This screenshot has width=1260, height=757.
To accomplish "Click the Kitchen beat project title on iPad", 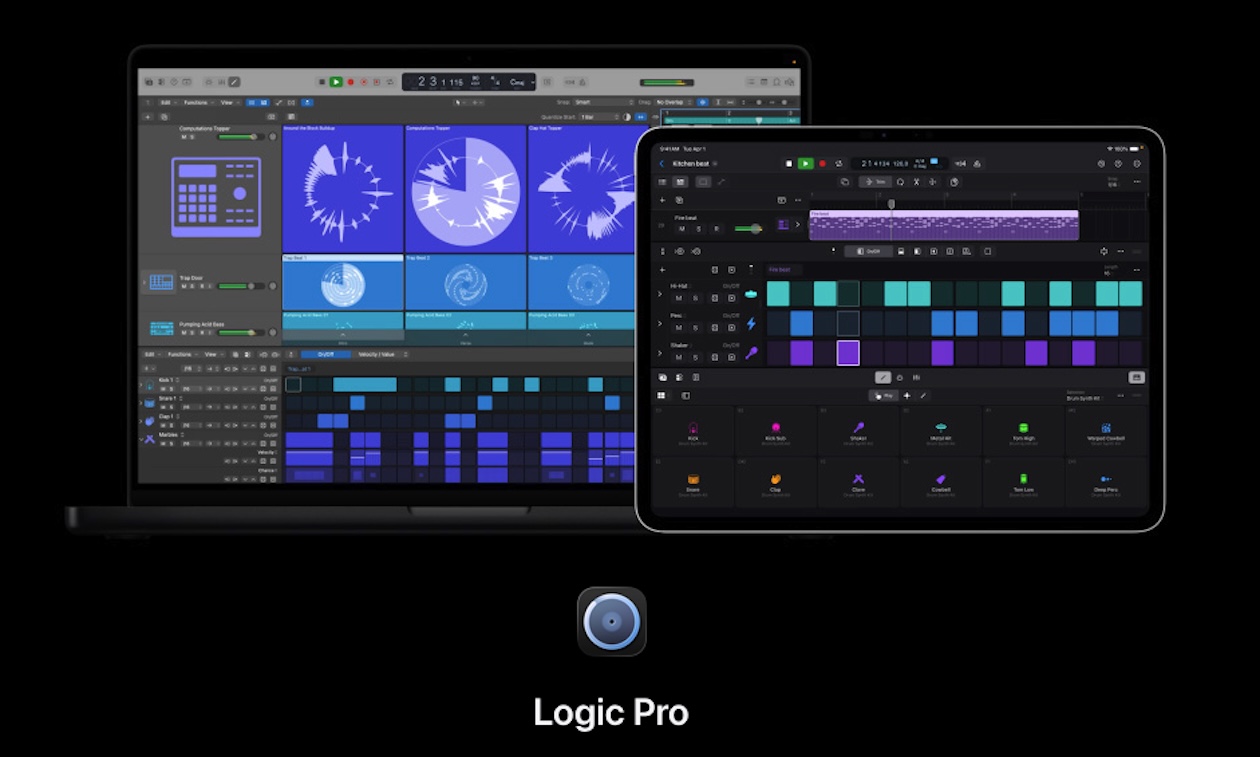I will (x=691, y=163).
